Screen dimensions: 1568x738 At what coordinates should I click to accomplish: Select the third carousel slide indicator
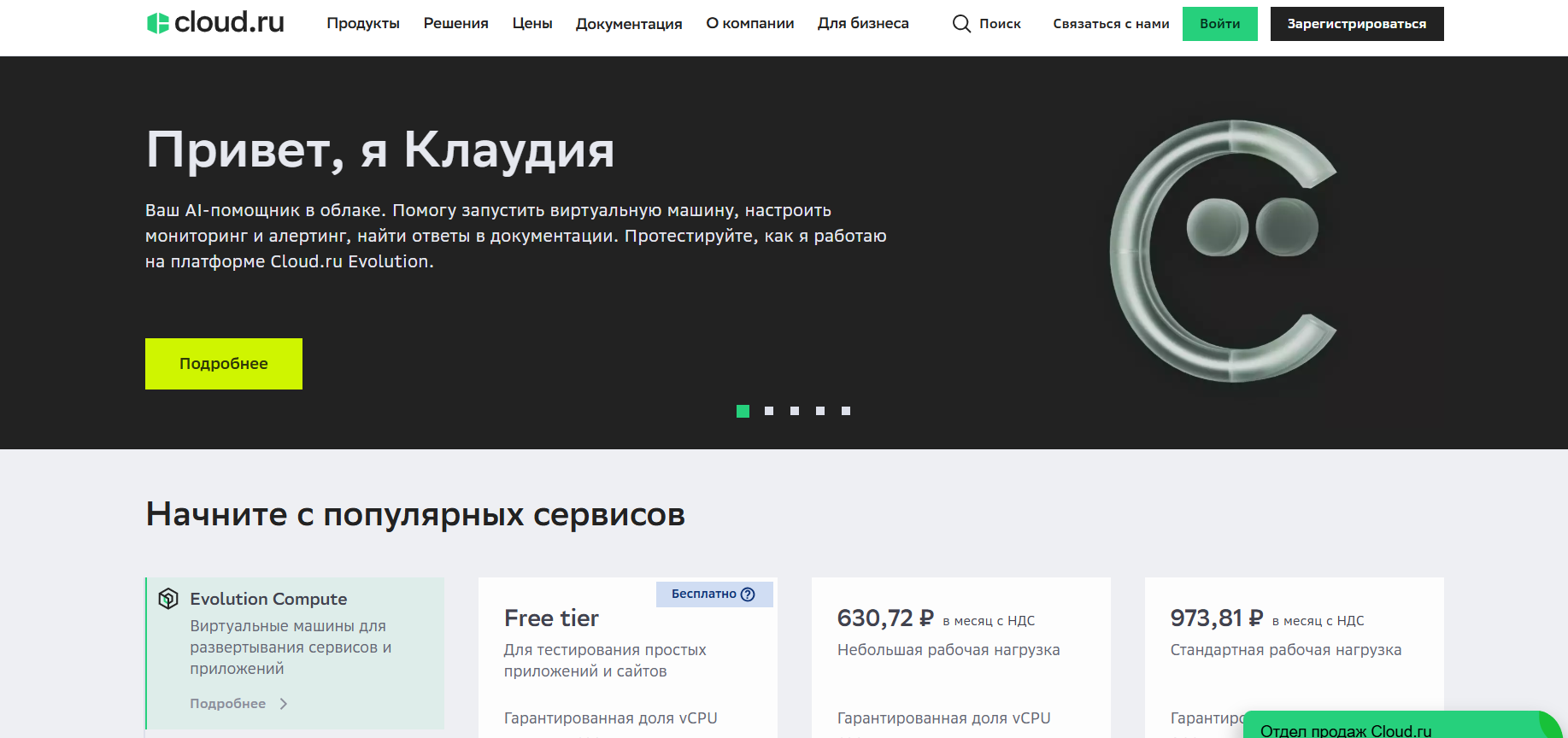tap(795, 411)
